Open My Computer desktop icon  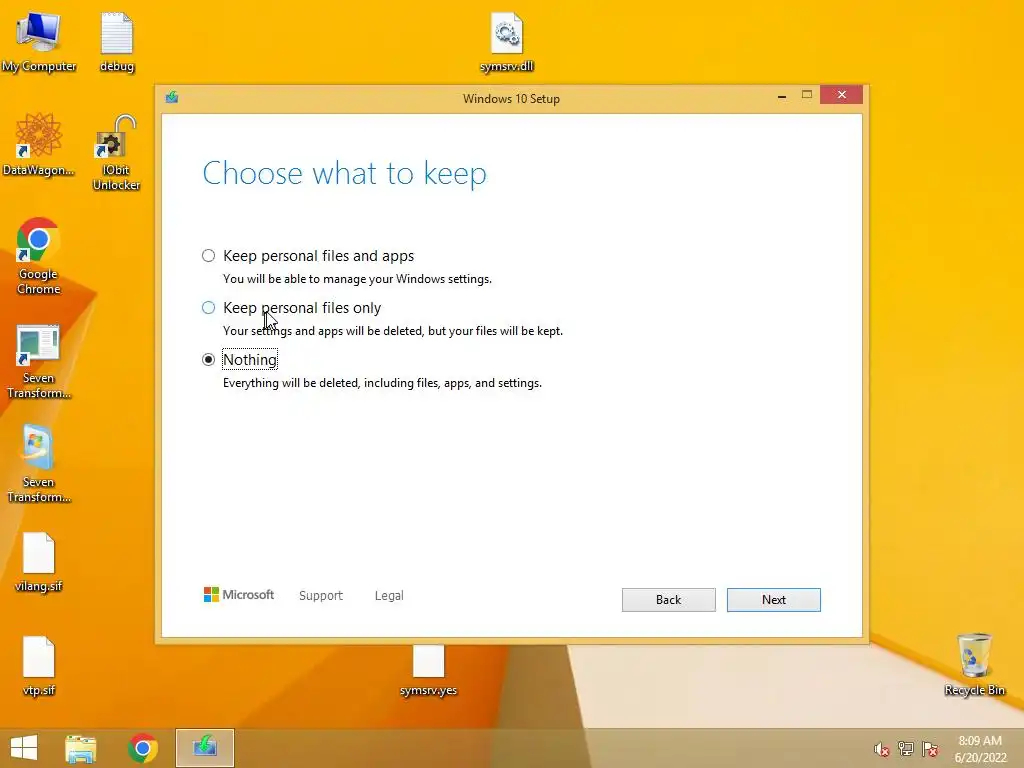pyautogui.click(x=39, y=42)
